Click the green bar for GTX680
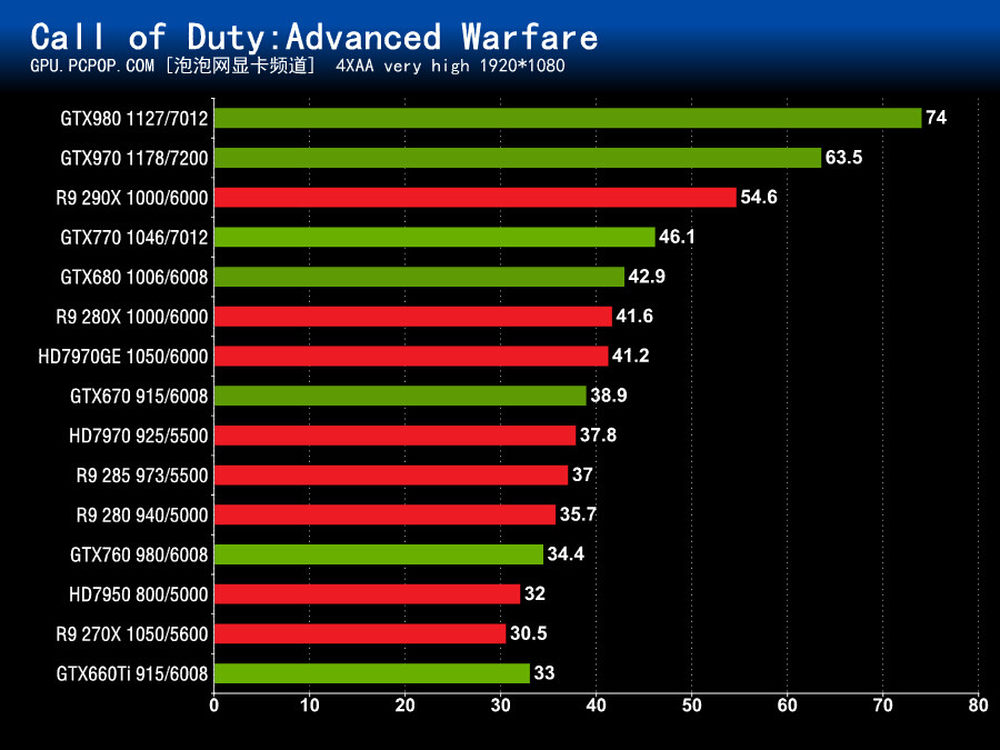This screenshot has height=750, width=1000. point(419,277)
